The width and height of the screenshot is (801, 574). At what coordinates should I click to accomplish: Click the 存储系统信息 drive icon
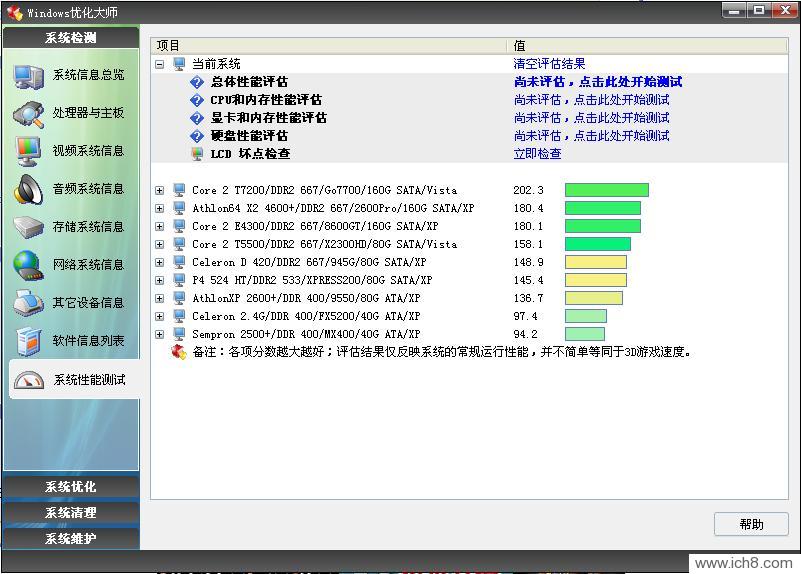(29, 227)
